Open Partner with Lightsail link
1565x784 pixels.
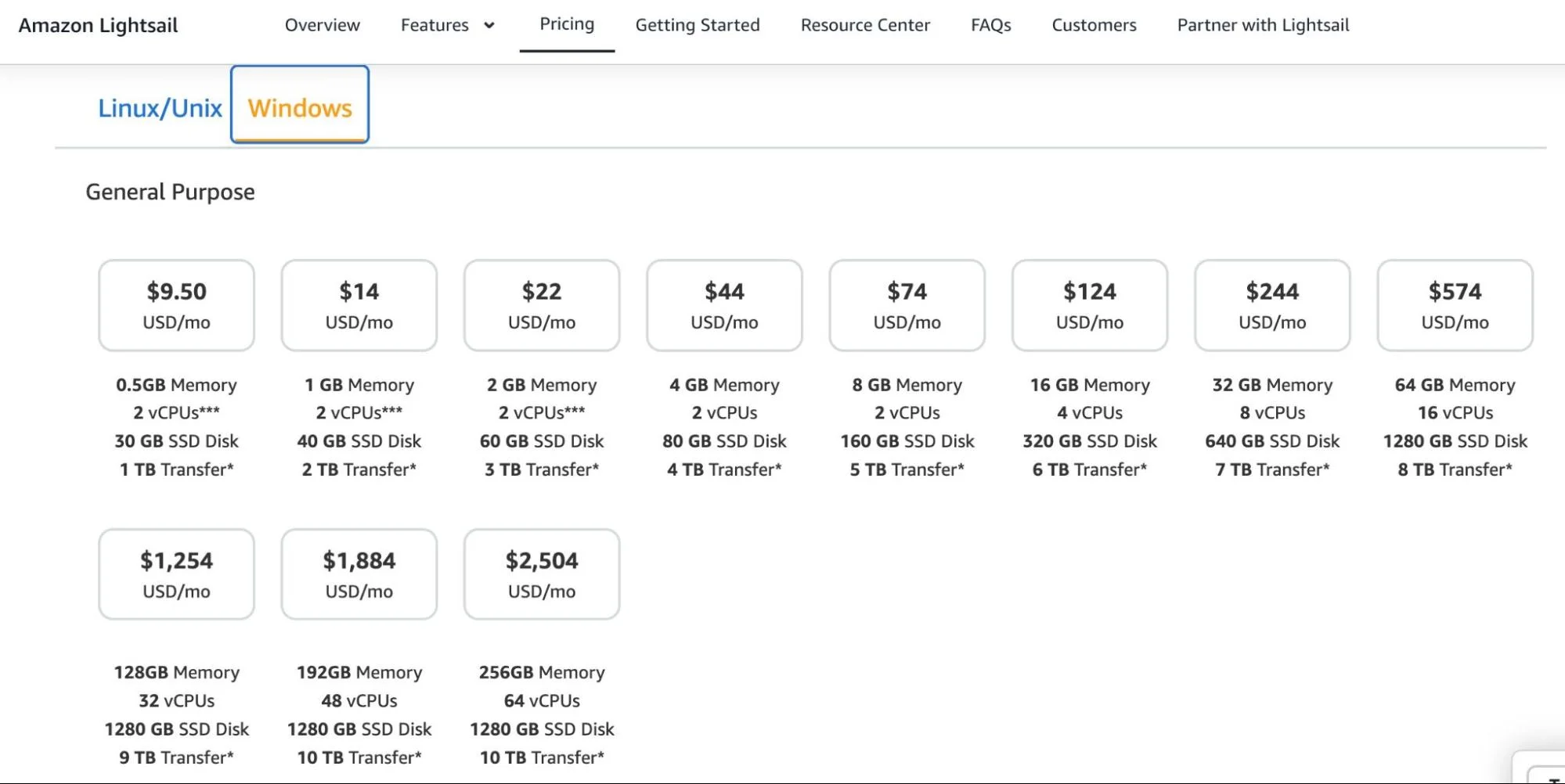pyautogui.click(x=1263, y=25)
